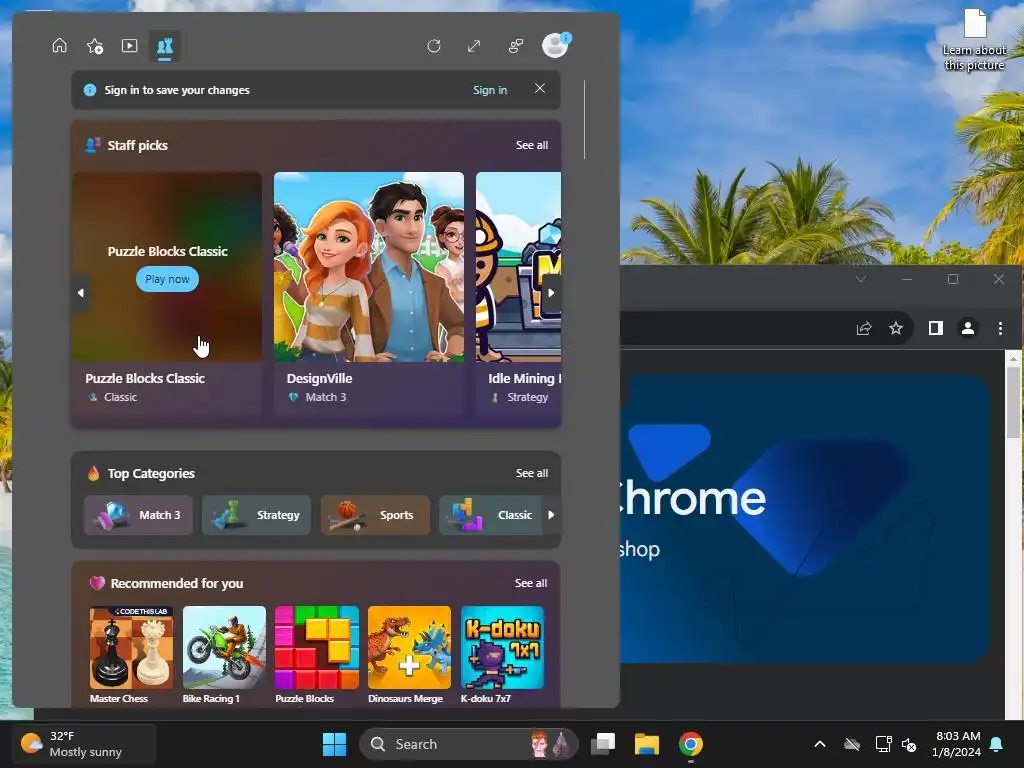1024x768 pixels.
Task: Open the K-doku 7x7 game icon
Action: (x=502, y=648)
